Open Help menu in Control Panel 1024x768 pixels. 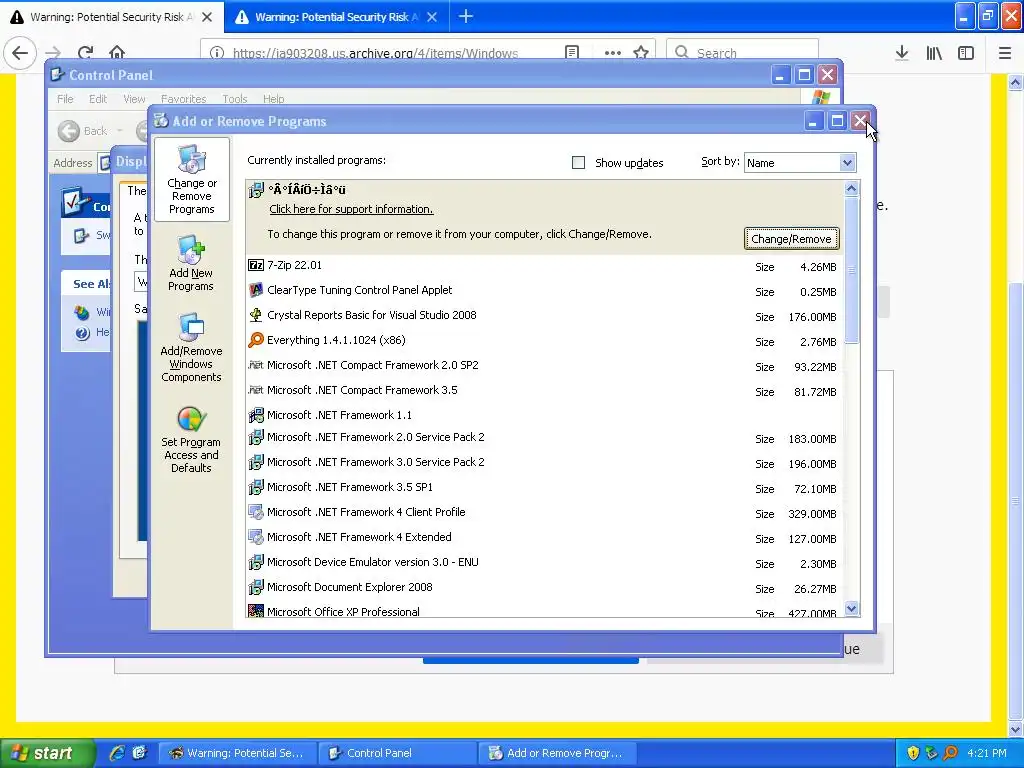274,99
